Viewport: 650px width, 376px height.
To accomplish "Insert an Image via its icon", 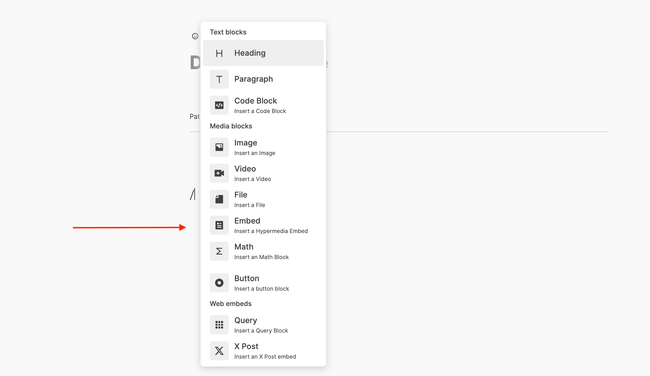I will pos(219,147).
